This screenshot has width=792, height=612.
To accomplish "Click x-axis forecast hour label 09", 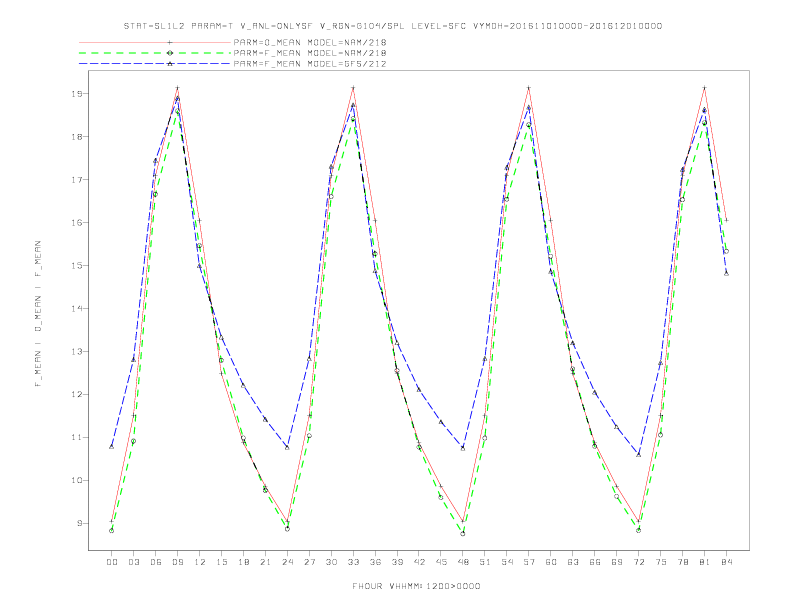I will coord(177,562).
